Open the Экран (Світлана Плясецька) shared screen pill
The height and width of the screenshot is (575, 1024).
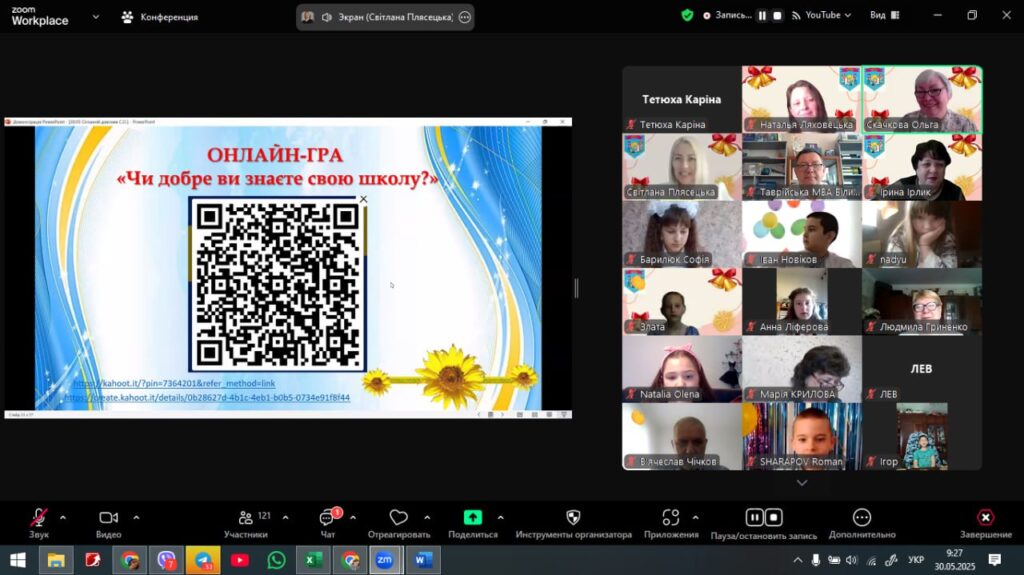385,17
